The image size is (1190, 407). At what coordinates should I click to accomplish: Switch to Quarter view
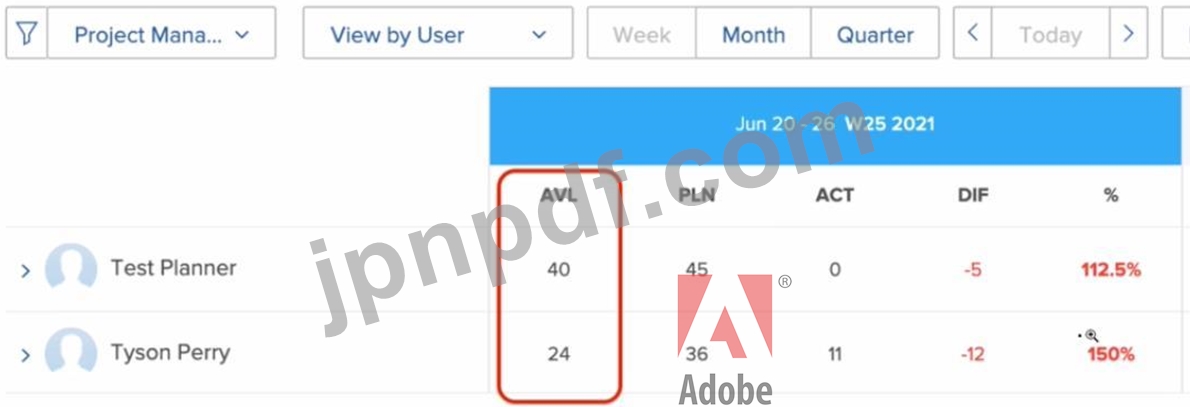[x=875, y=34]
